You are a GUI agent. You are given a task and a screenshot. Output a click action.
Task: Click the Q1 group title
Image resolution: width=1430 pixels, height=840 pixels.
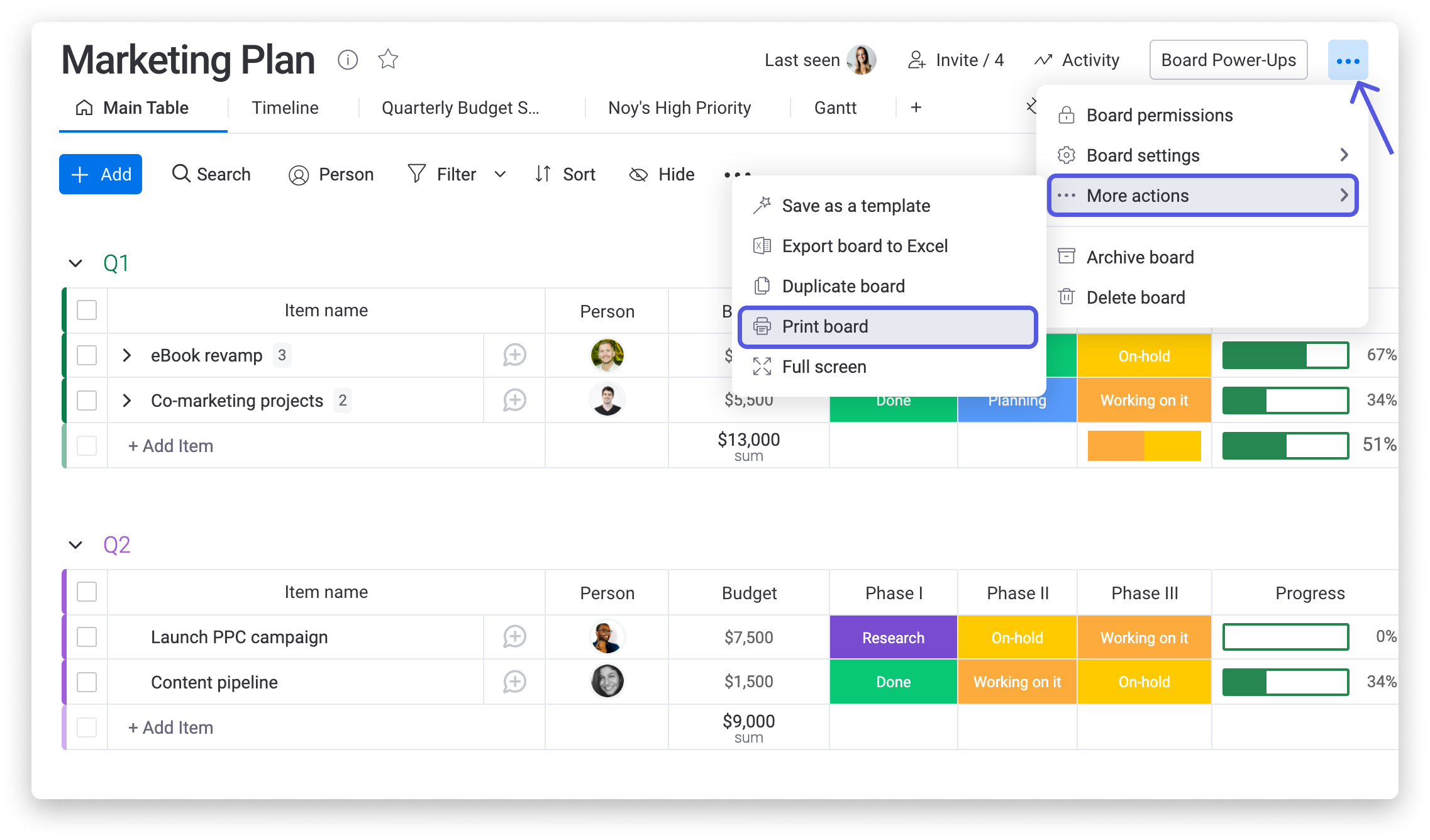coord(116,263)
